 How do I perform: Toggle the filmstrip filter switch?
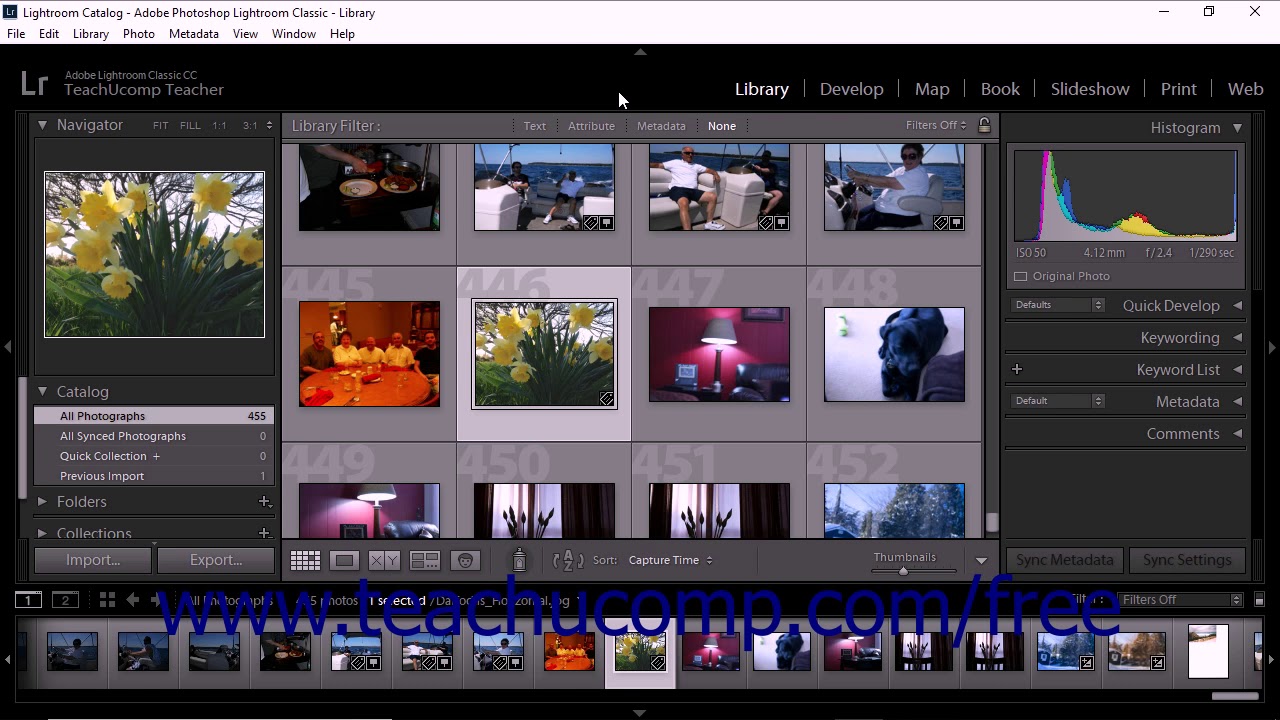point(1257,600)
